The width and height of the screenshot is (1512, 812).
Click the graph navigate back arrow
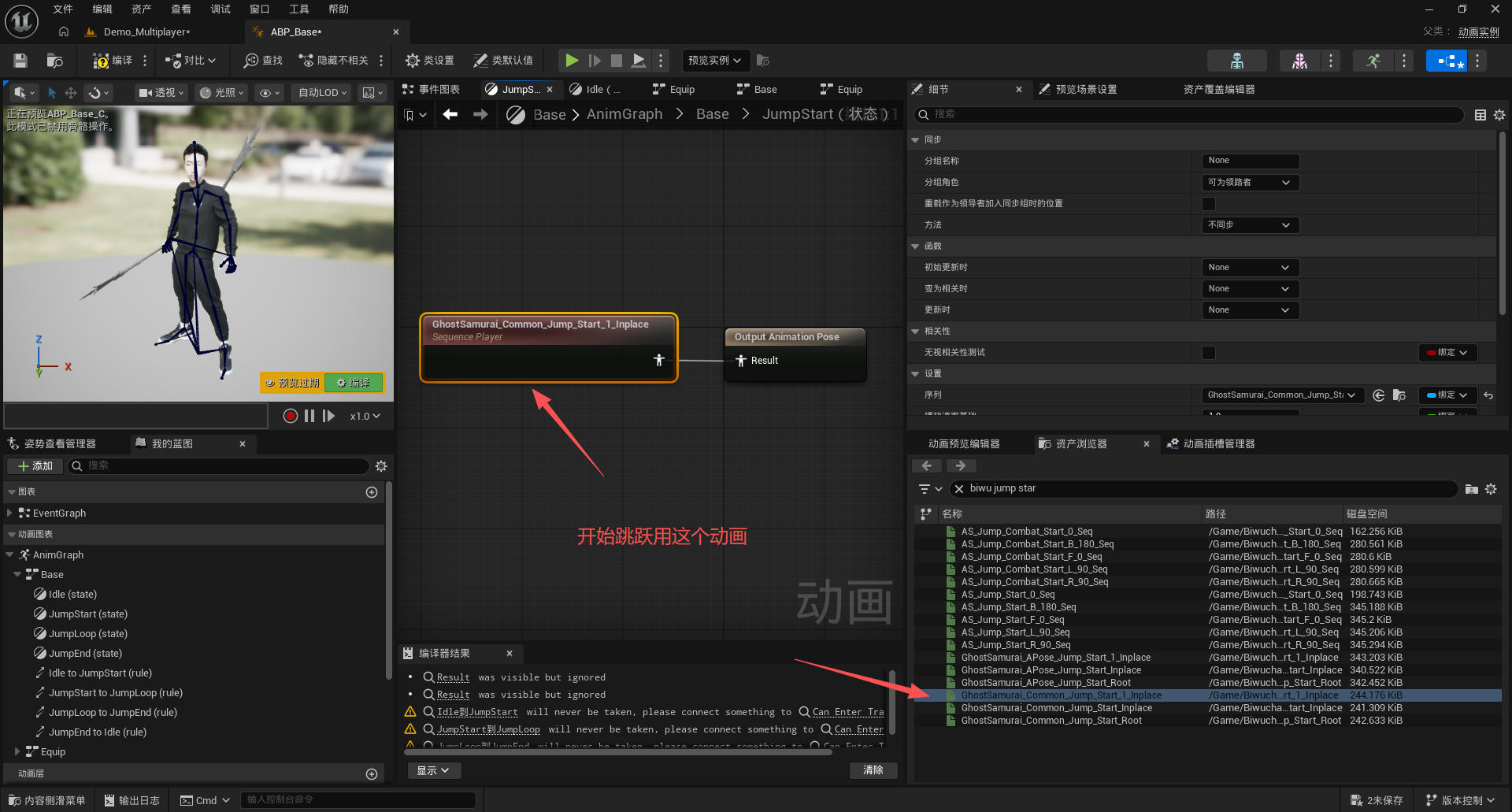point(450,115)
